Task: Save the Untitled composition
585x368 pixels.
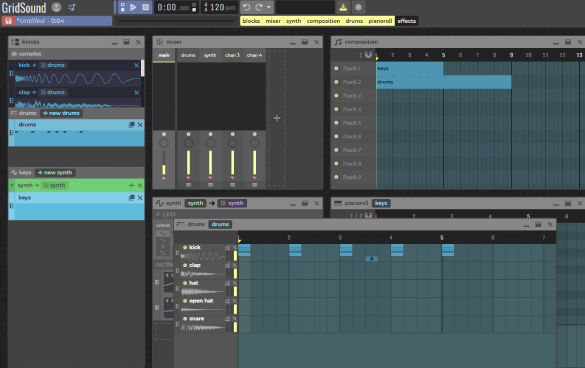Action: [8, 21]
